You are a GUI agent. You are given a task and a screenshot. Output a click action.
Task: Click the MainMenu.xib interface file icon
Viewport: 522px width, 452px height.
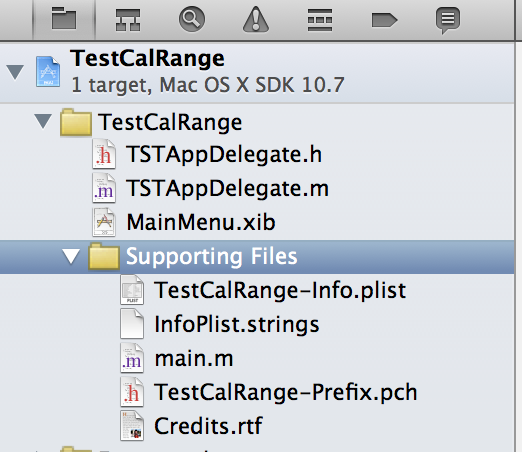click(104, 222)
